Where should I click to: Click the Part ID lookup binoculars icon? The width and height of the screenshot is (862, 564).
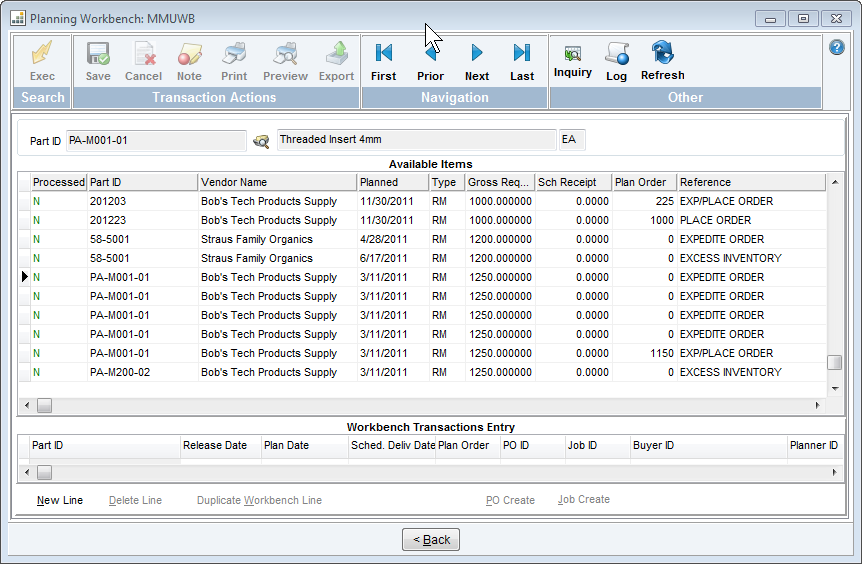click(261, 141)
